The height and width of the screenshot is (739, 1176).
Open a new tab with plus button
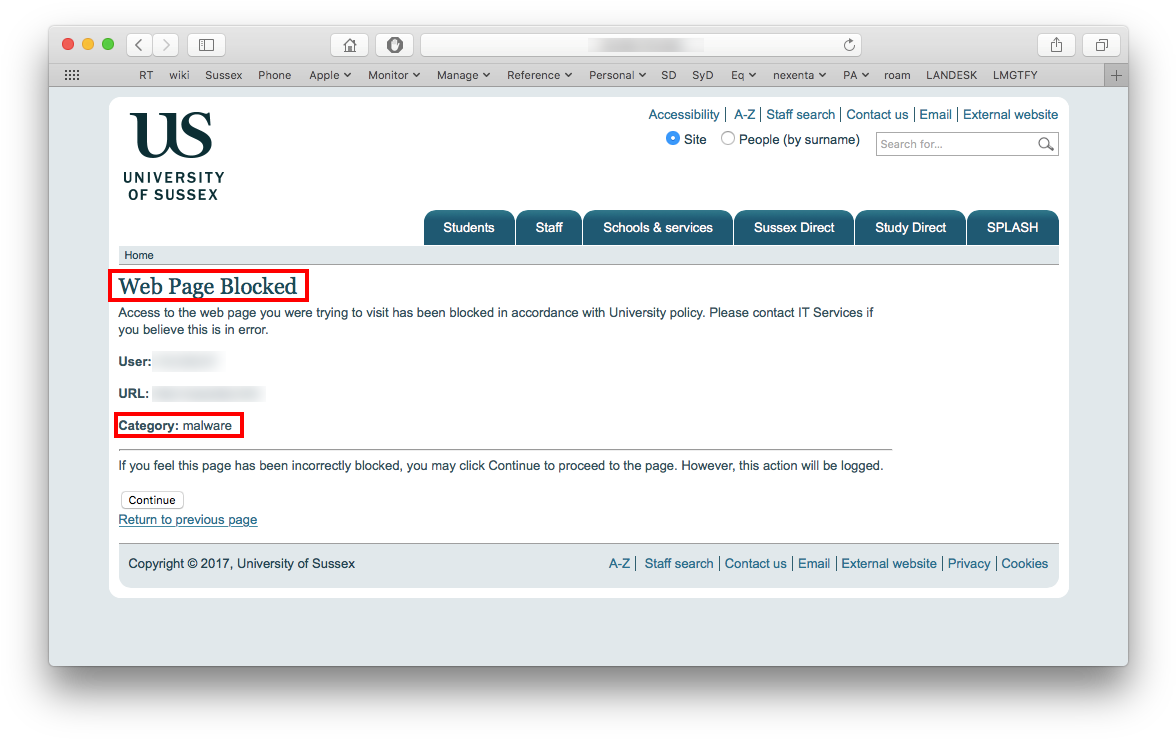pyautogui.click(x=1116, y=75)
